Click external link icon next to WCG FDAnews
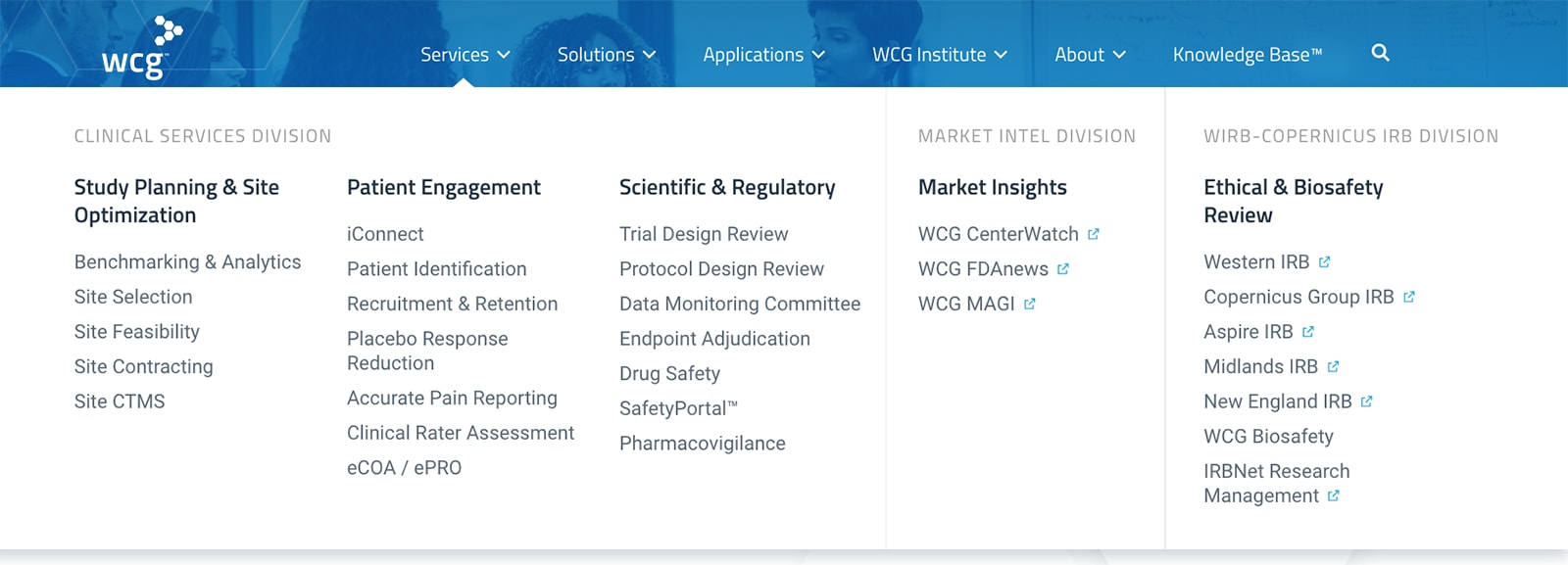1568x565 pixels. pyautogui.click(x=1063, y=268)
